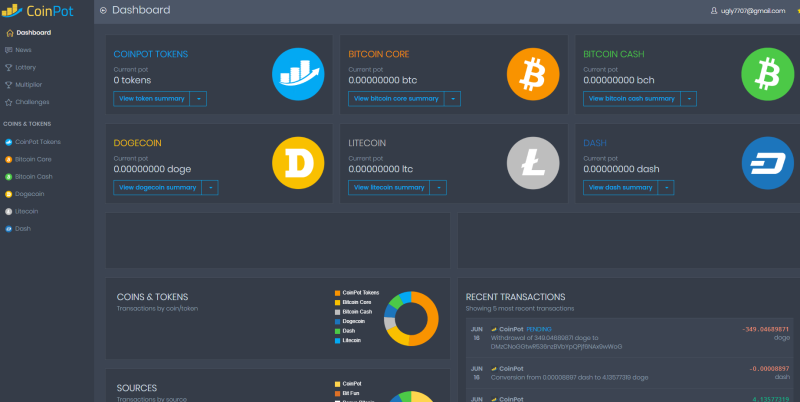The height and width of the screenshot is (402, 800).
Task: Expand the litecoin summary dropdown arrow
Action: (x=438, y=187)
